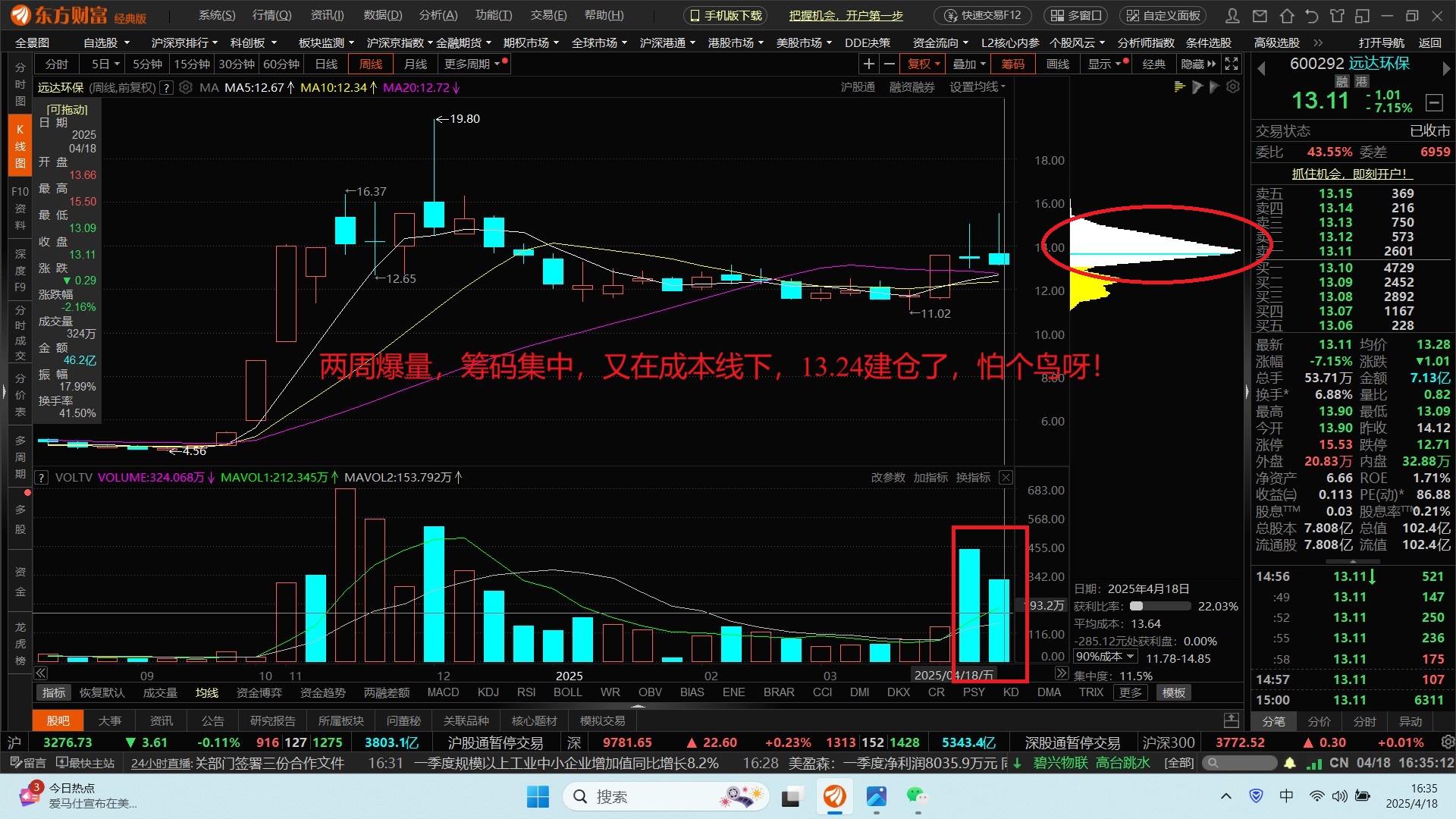Image resolution: width=1456 pixels, height=819 pixels.
Task: Expand 更多周期 period dropdown
Action: [472, 64]
